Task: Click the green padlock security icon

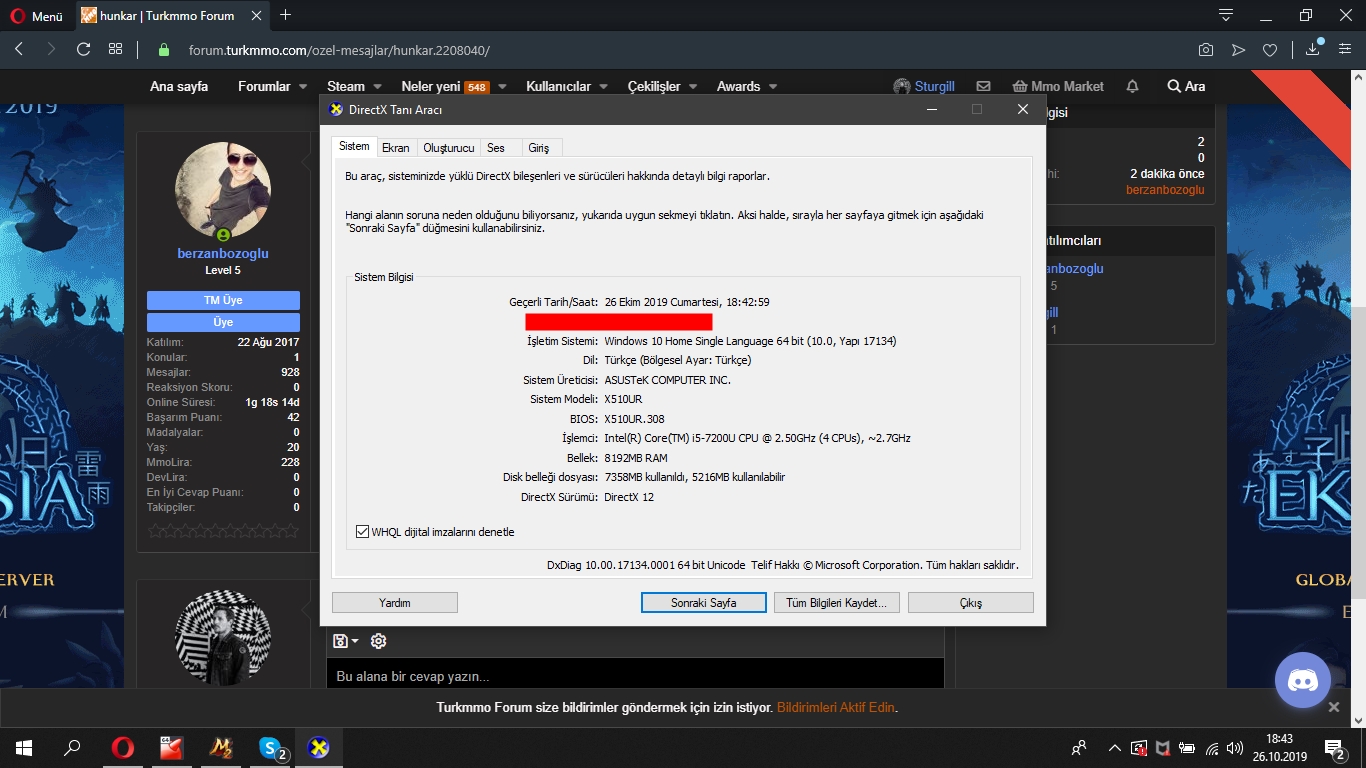Action: click(x=165, y=50)
